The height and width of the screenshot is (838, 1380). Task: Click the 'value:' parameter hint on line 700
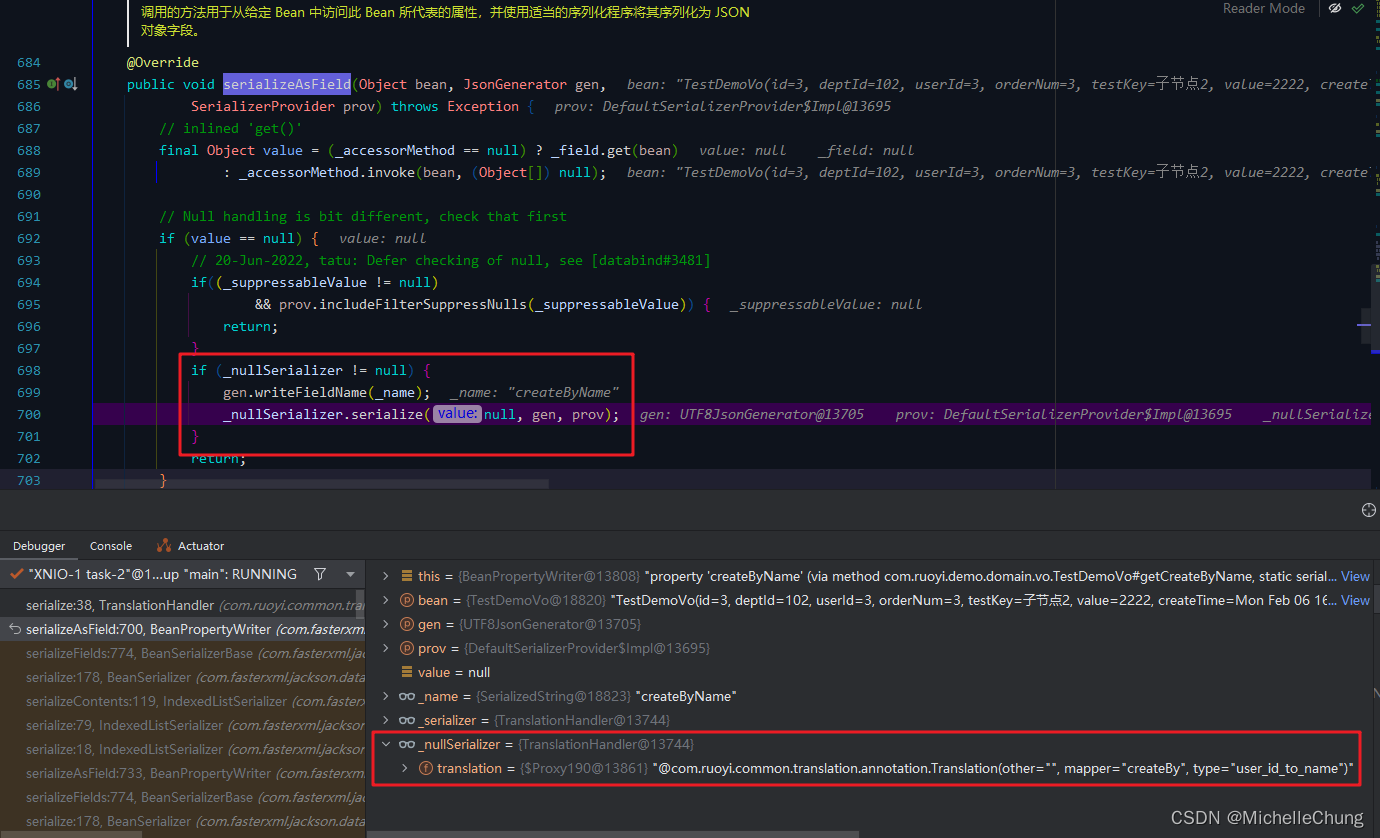point(457,414)
